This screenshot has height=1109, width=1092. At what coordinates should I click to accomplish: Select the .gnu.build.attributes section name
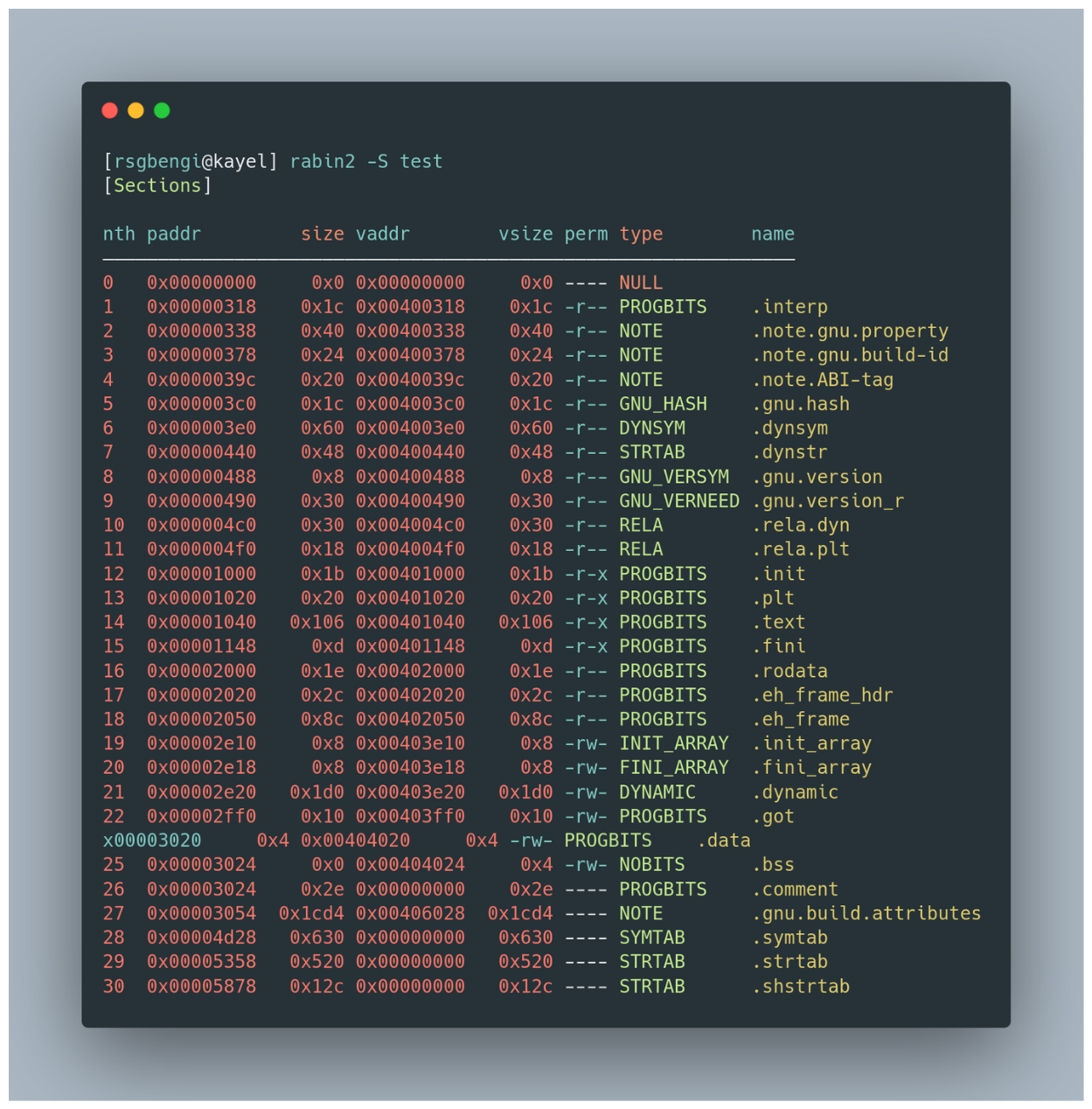click(866, 913)
